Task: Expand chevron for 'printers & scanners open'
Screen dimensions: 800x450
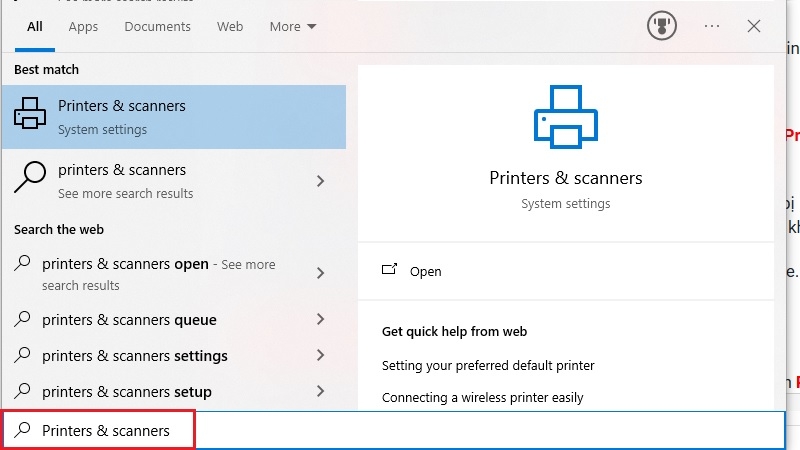Action: [x=320, y=273]
